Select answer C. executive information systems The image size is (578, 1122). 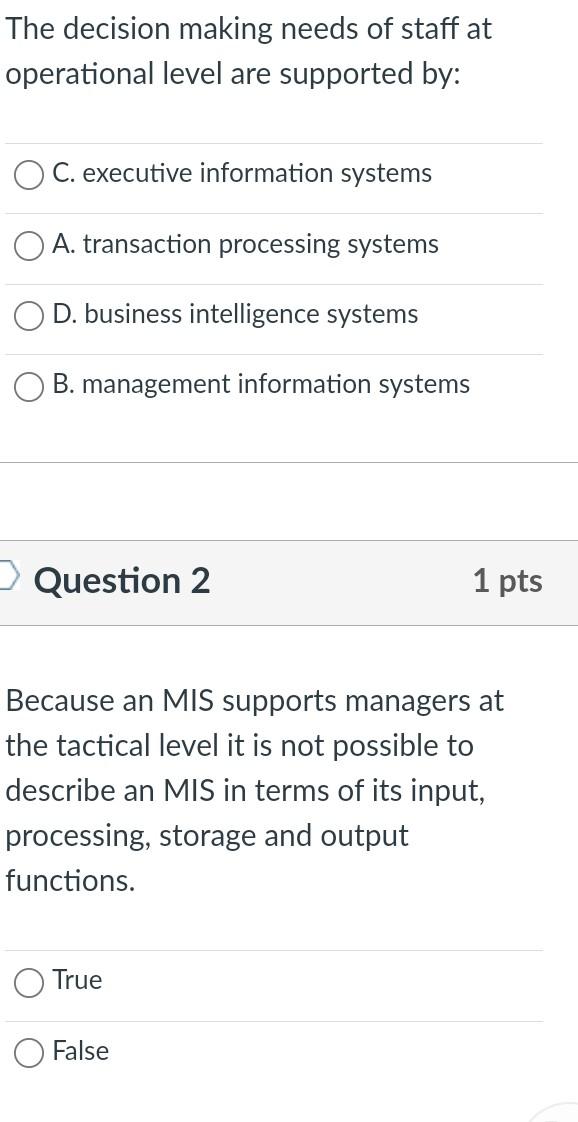coord(29,174)
